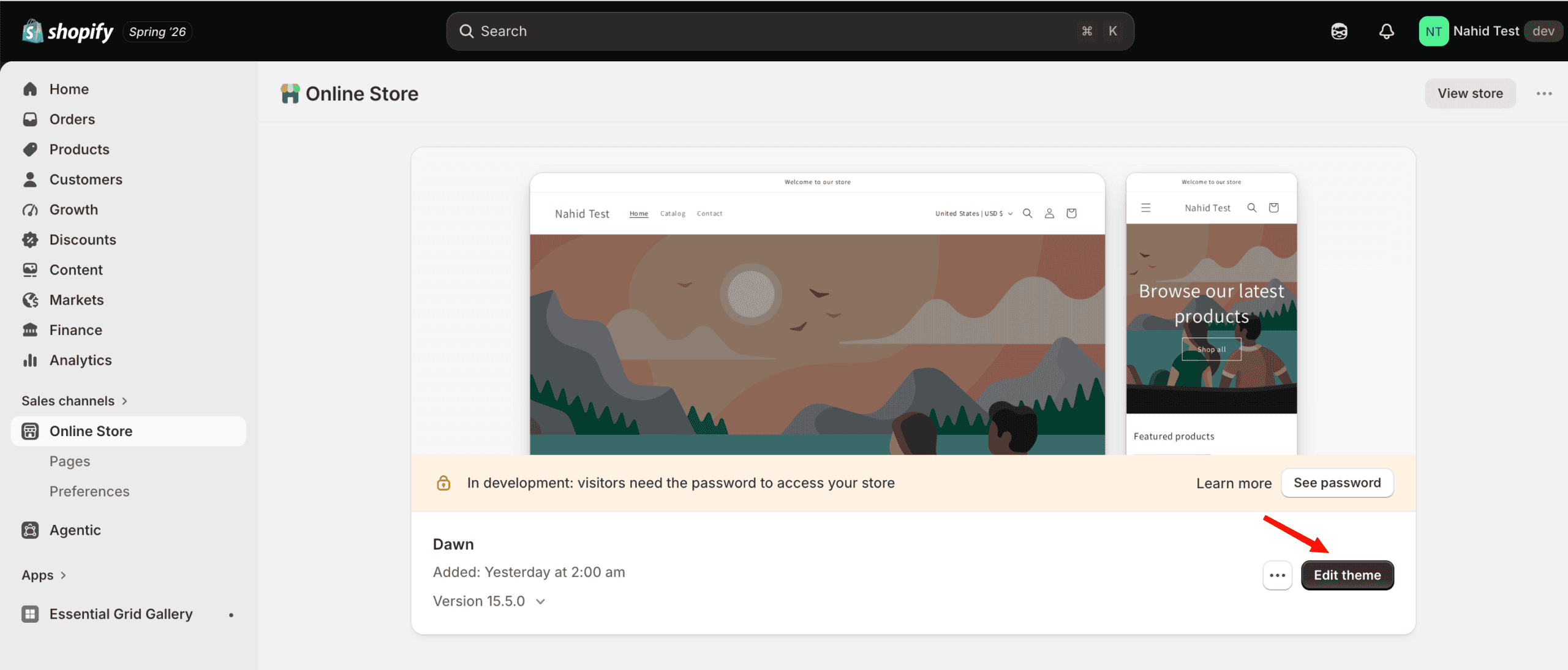Open Discounts in the sidebar
The width and height of the screenshot is (1568, 670).
[x=129, y=239]
